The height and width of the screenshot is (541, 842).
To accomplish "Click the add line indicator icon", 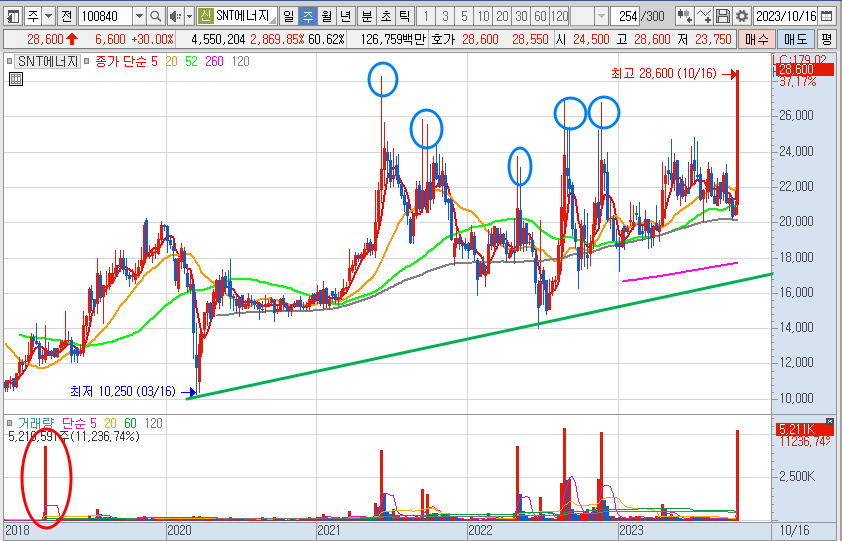I will tap(703, 17).
